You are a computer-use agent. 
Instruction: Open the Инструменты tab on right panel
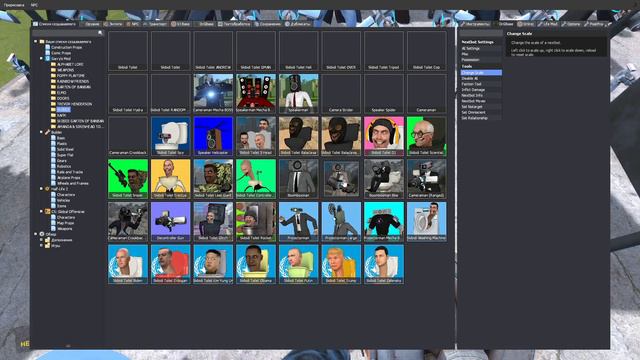coord(476,24)
